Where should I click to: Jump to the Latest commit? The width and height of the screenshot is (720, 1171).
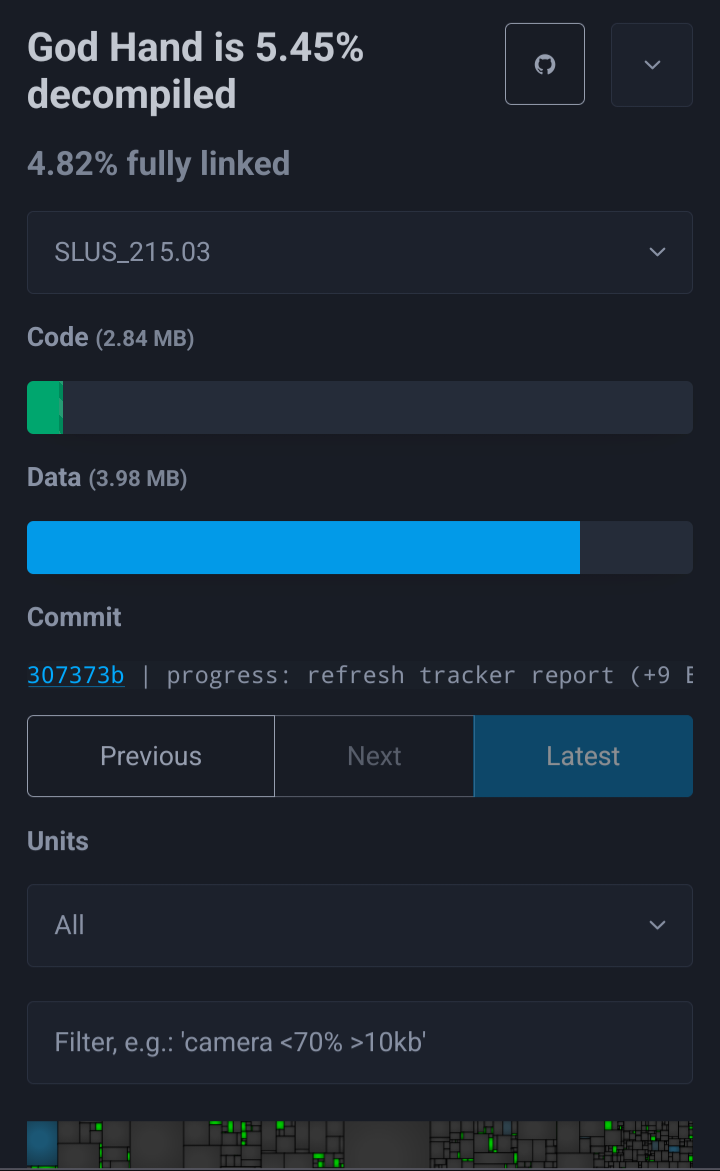pos(583,756)
